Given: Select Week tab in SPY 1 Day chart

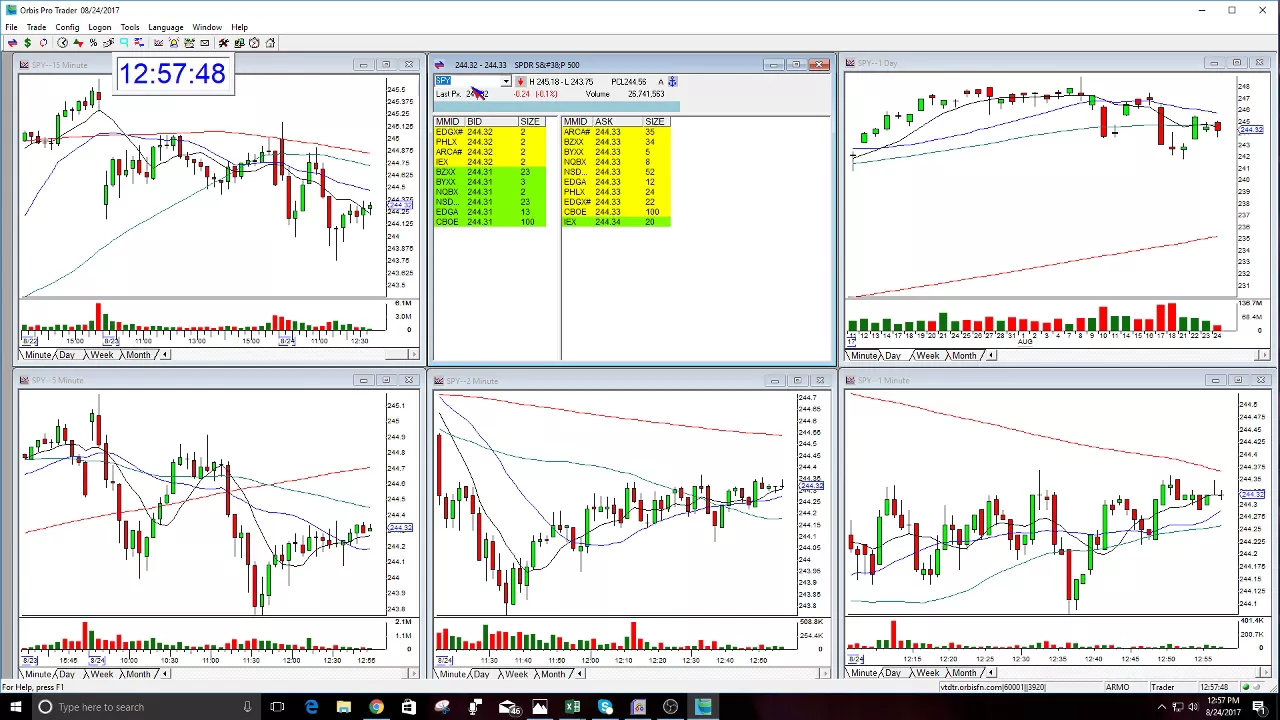Looking at the screenshot, I should [927, 356].
